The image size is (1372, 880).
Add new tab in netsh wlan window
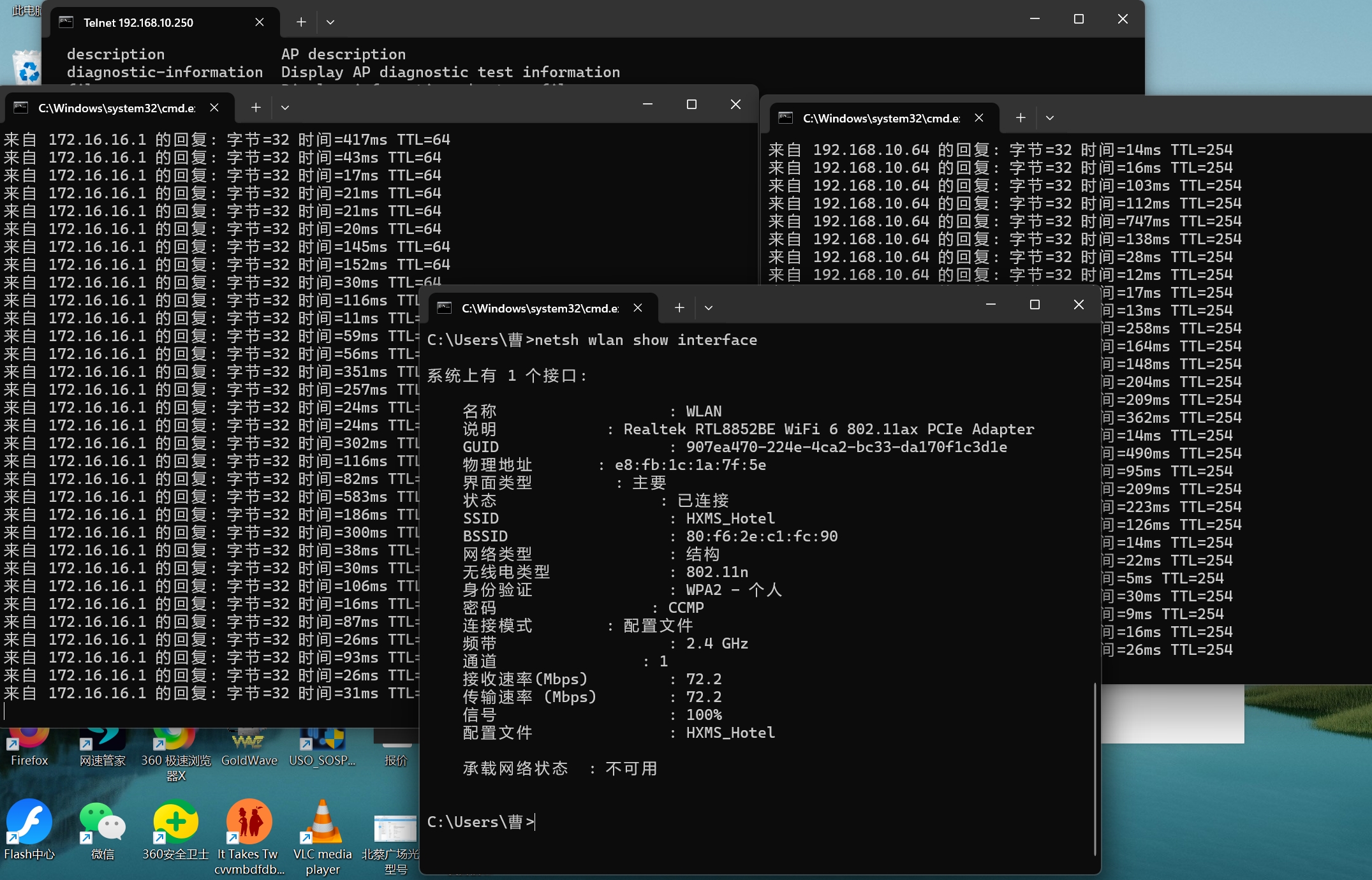[x=679, y=308]
